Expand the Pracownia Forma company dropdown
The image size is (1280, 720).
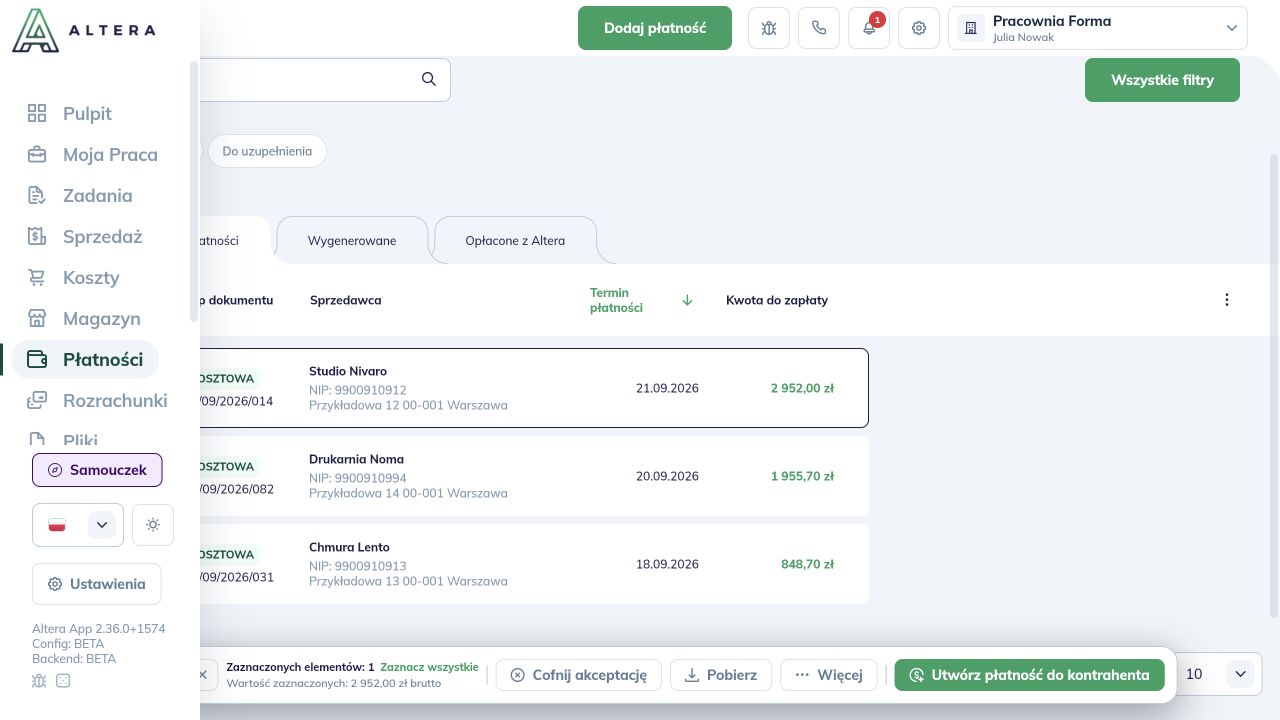1098,28
